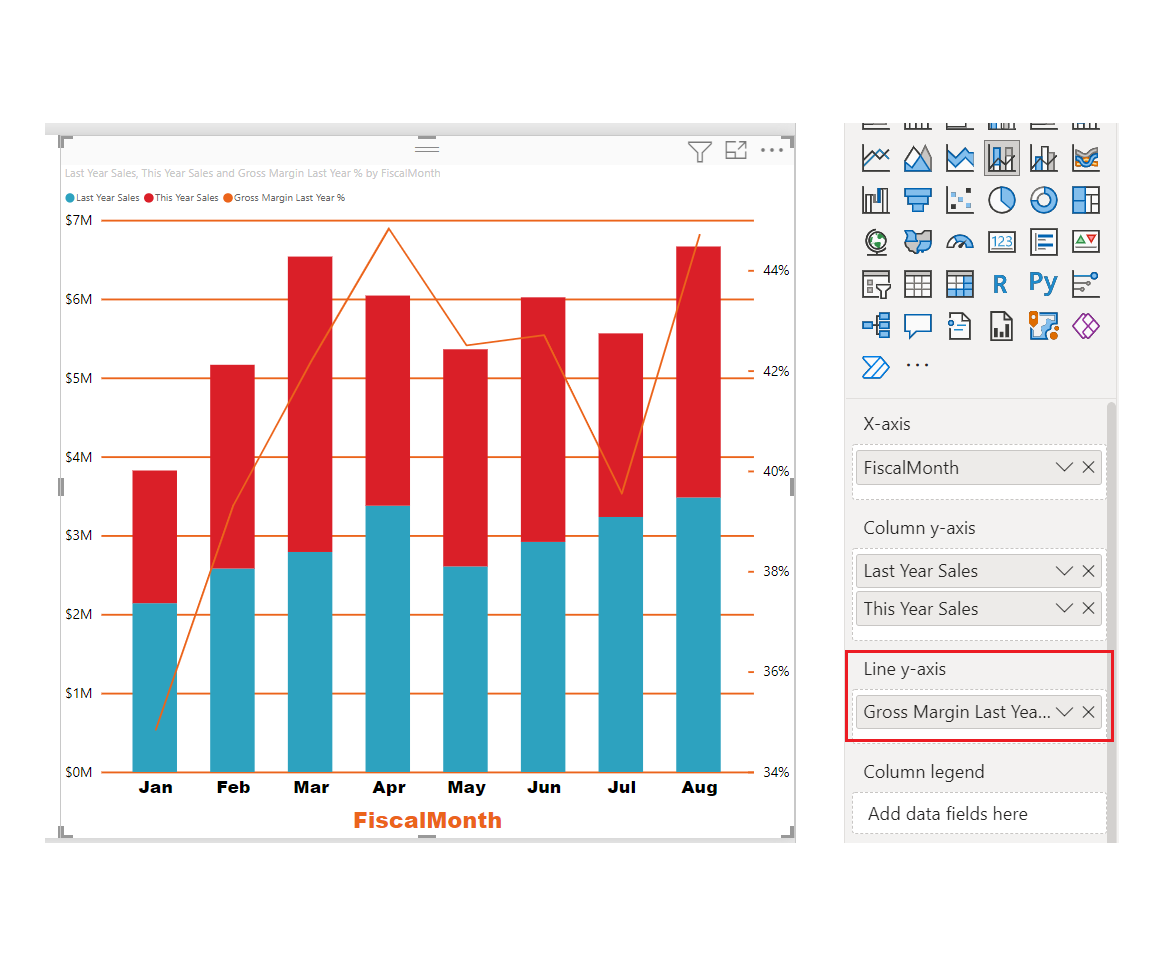Select the donut chart visualization icon
This screenshot has width=1164, height=966.
coord(1043,200)
